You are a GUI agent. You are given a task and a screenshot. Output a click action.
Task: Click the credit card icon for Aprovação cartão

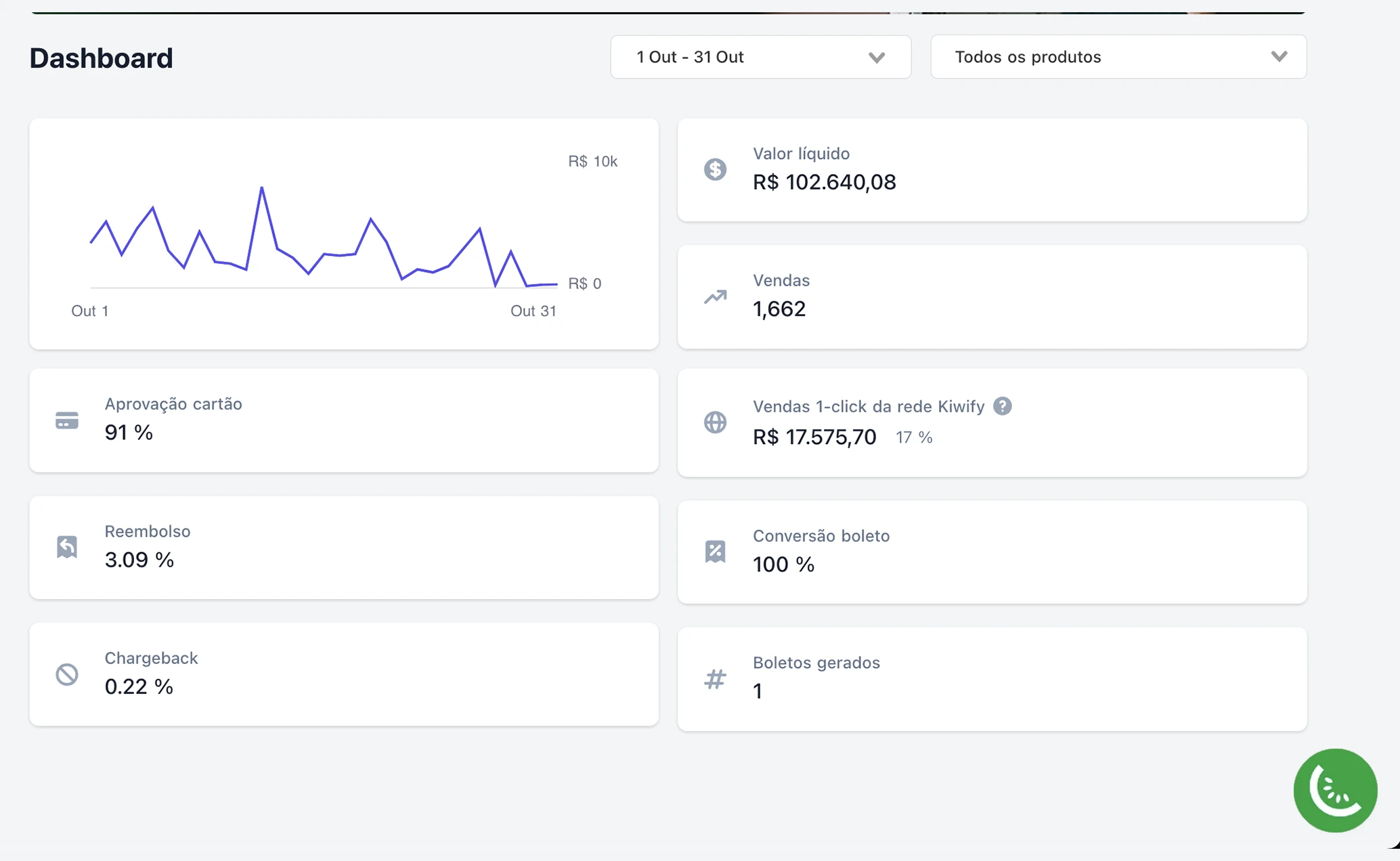tap(66, 420)
